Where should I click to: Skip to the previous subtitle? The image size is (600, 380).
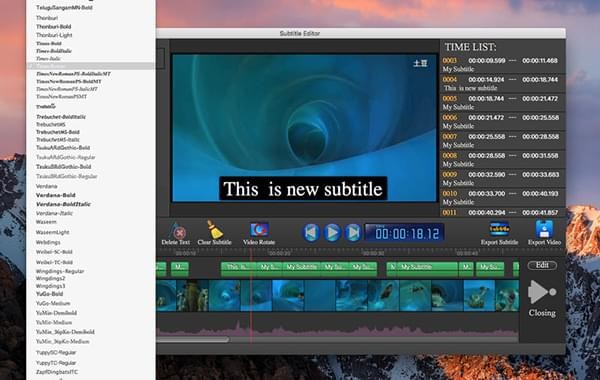tap(311, 232)
